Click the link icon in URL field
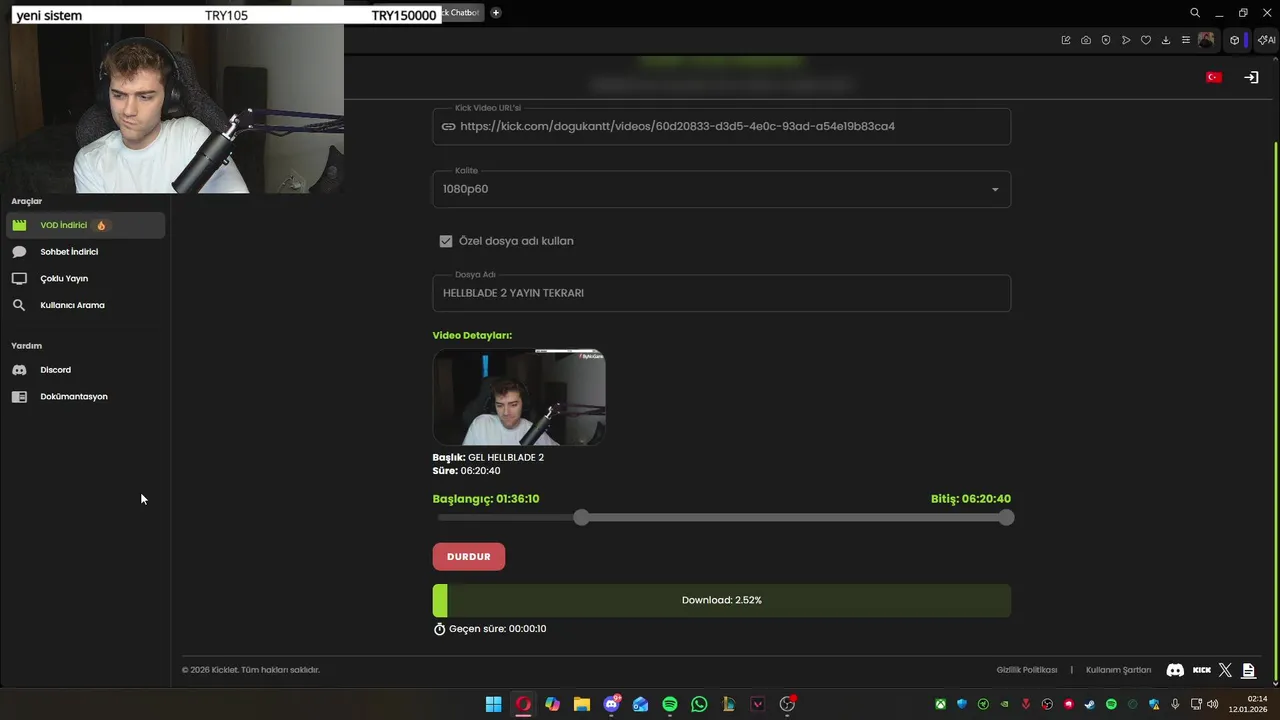Screen dimensions: 1280x720 [x=448, y=127]
